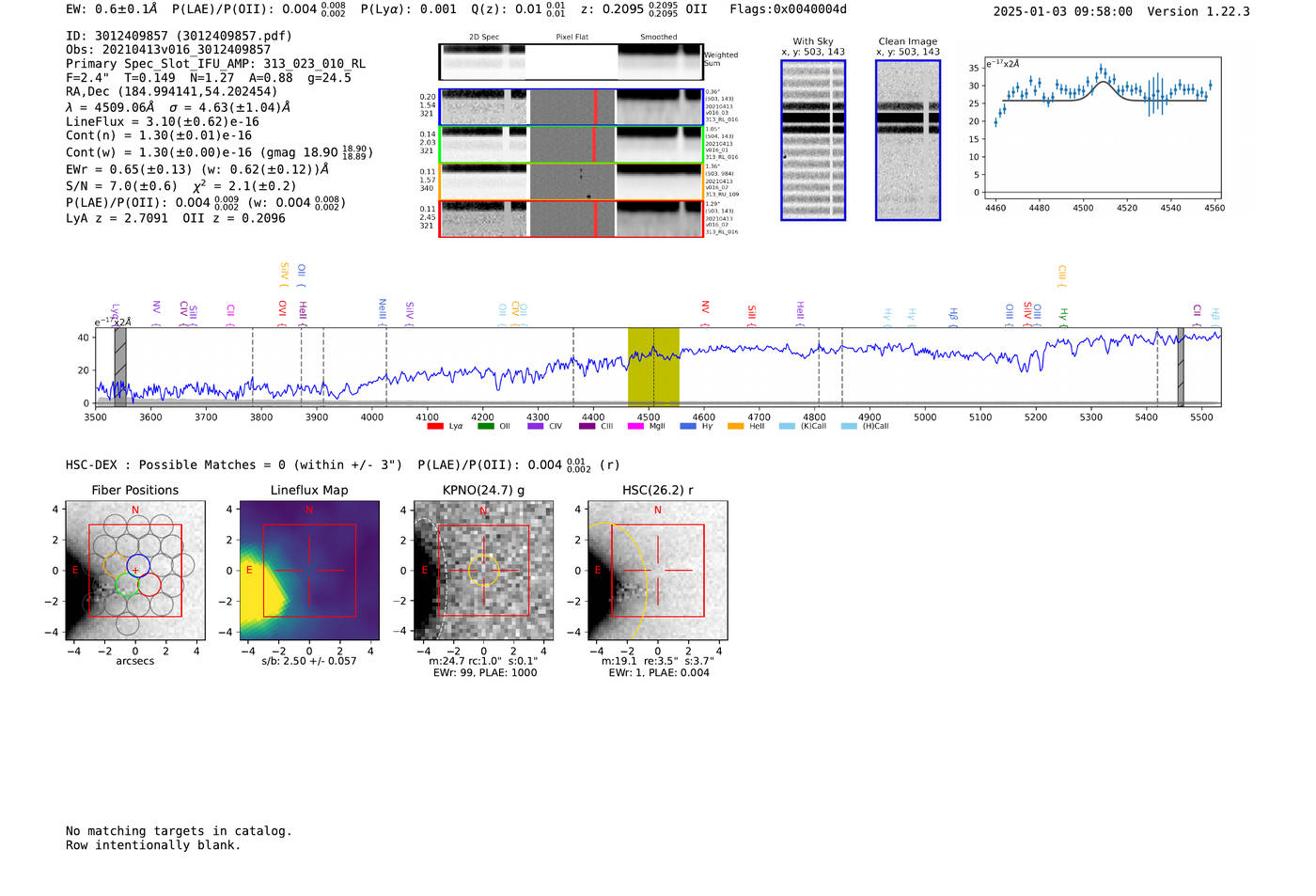Viewport: 1316px width, 896px height.
Task: Click the (H)CaII legend swatch
Action: (849, 427)
